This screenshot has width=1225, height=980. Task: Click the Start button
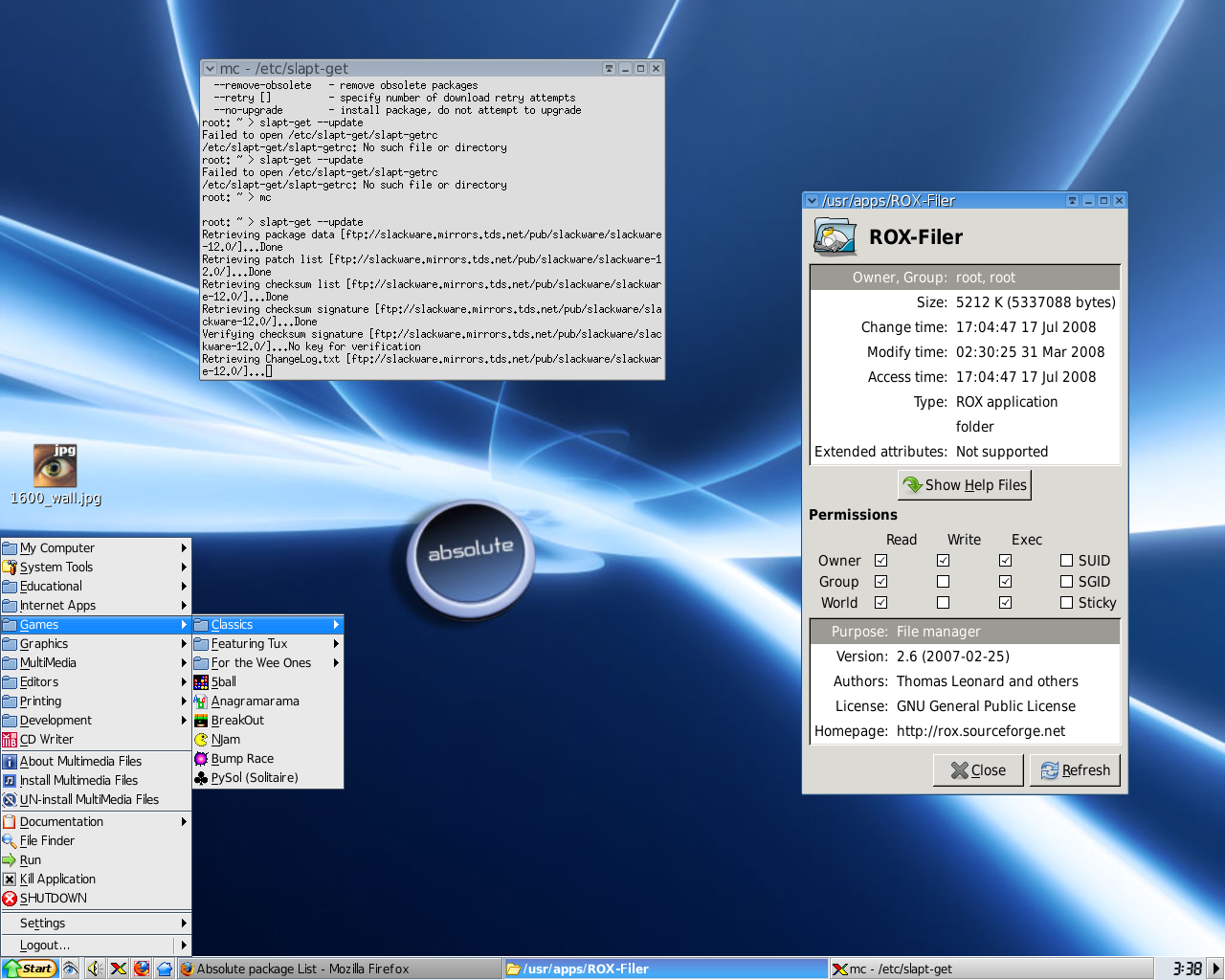(30, 969)
